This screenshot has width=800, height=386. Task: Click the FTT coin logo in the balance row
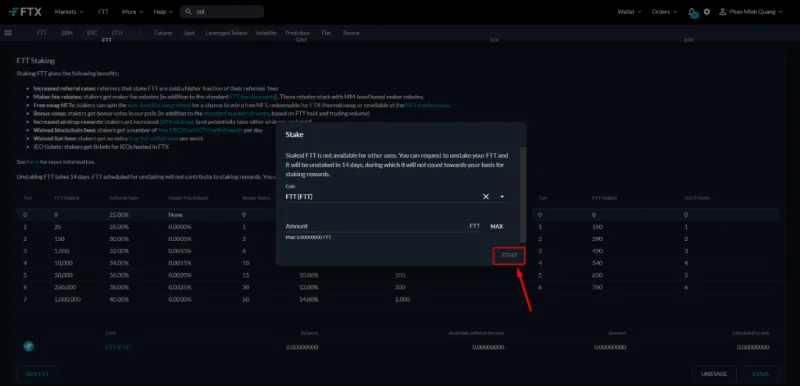click(x=29, y=347)
